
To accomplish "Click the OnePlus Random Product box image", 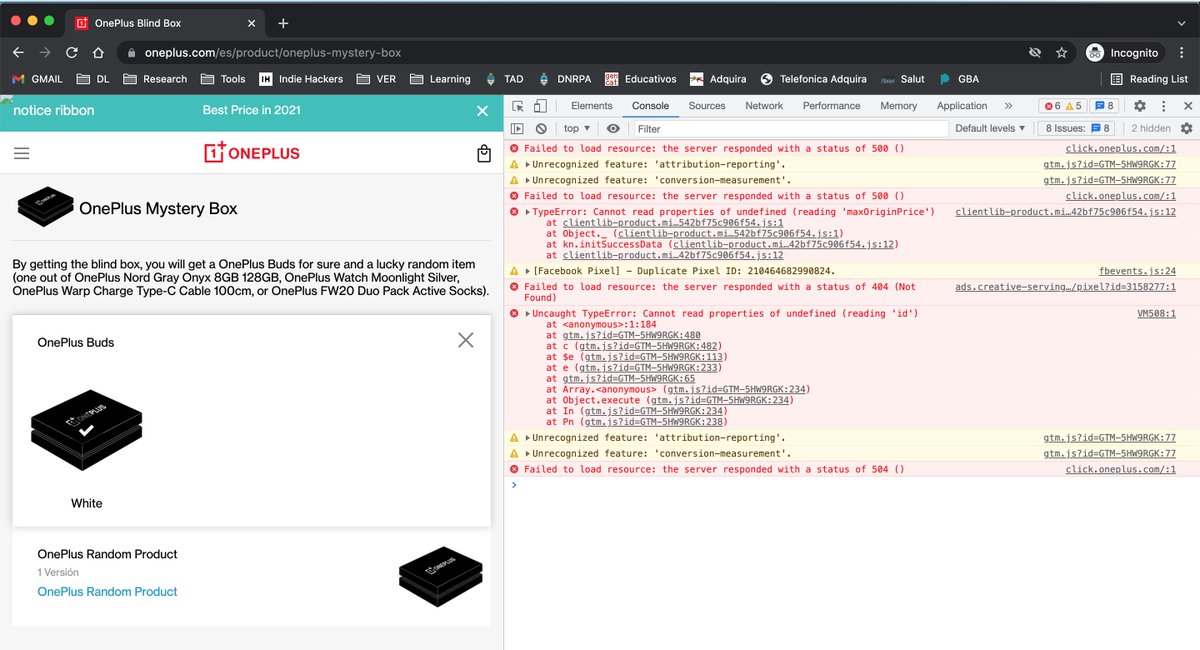I will 441,577.
